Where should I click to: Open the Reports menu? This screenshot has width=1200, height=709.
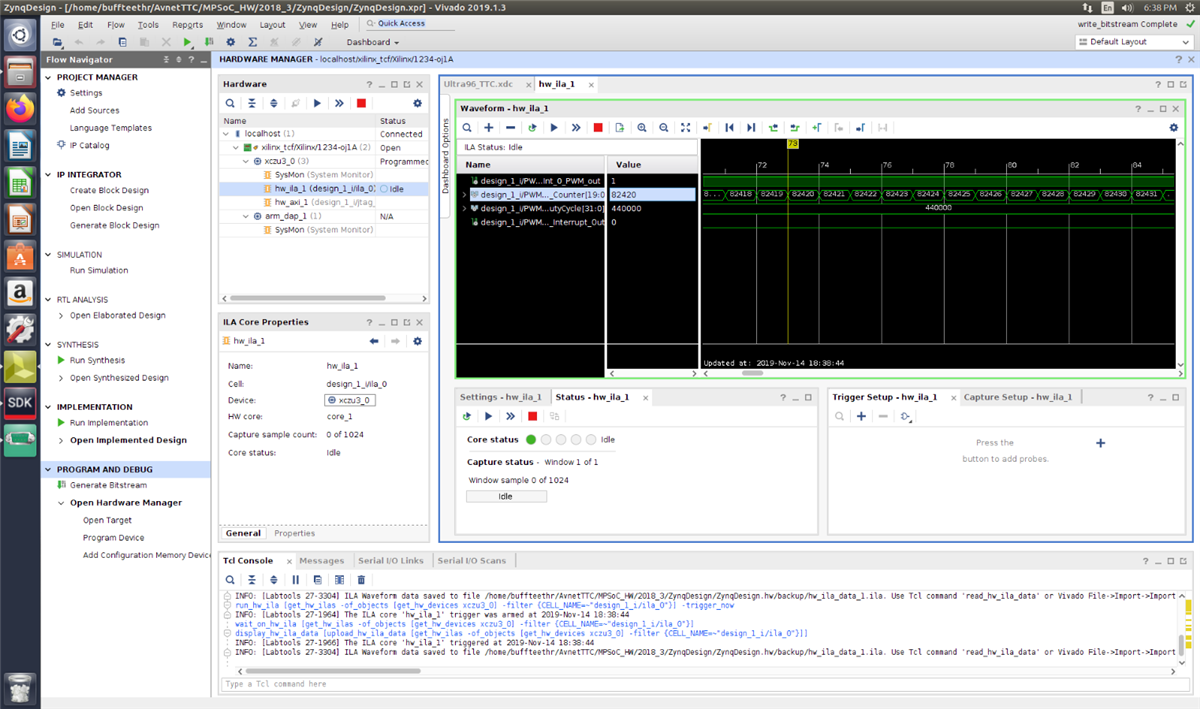coord(187,24)
